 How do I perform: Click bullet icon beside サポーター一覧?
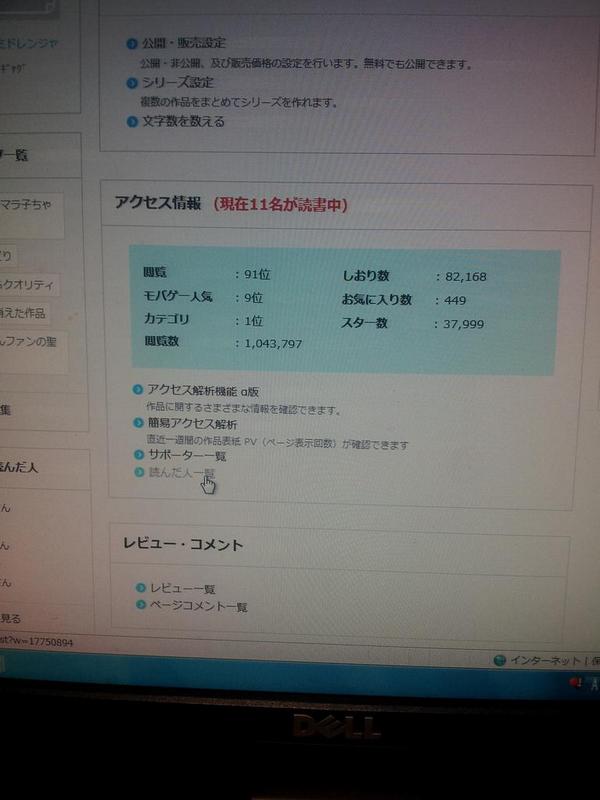139,454
